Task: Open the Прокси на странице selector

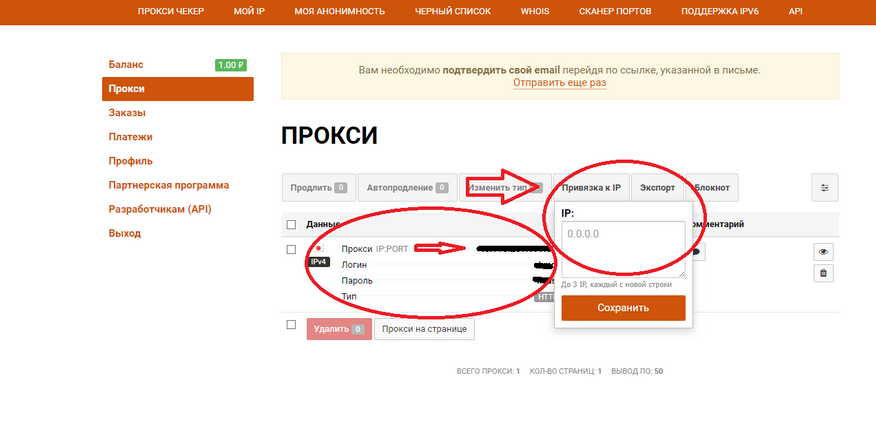Action: click(x=424, y=329)
